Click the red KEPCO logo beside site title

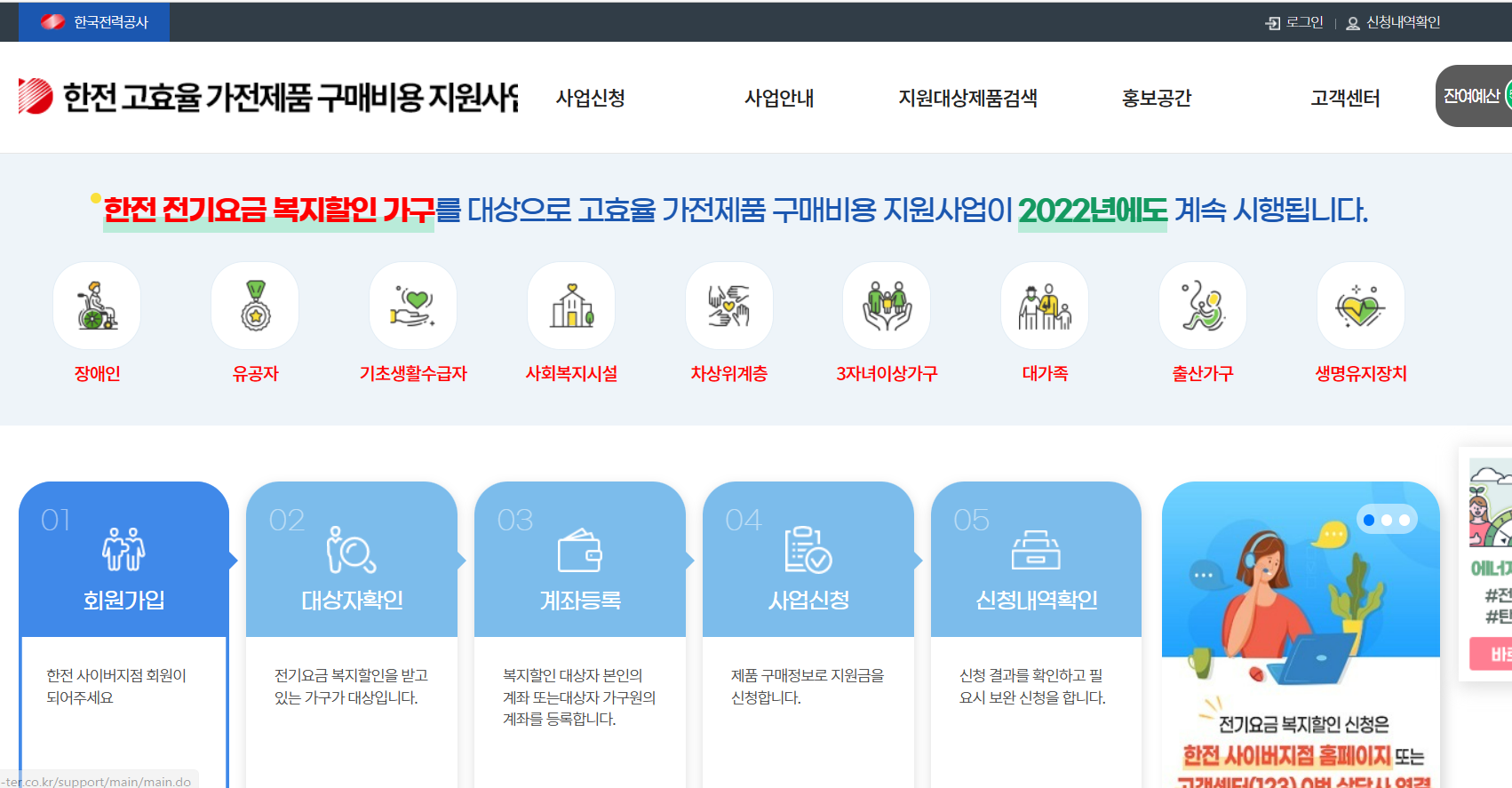[36, 96]
